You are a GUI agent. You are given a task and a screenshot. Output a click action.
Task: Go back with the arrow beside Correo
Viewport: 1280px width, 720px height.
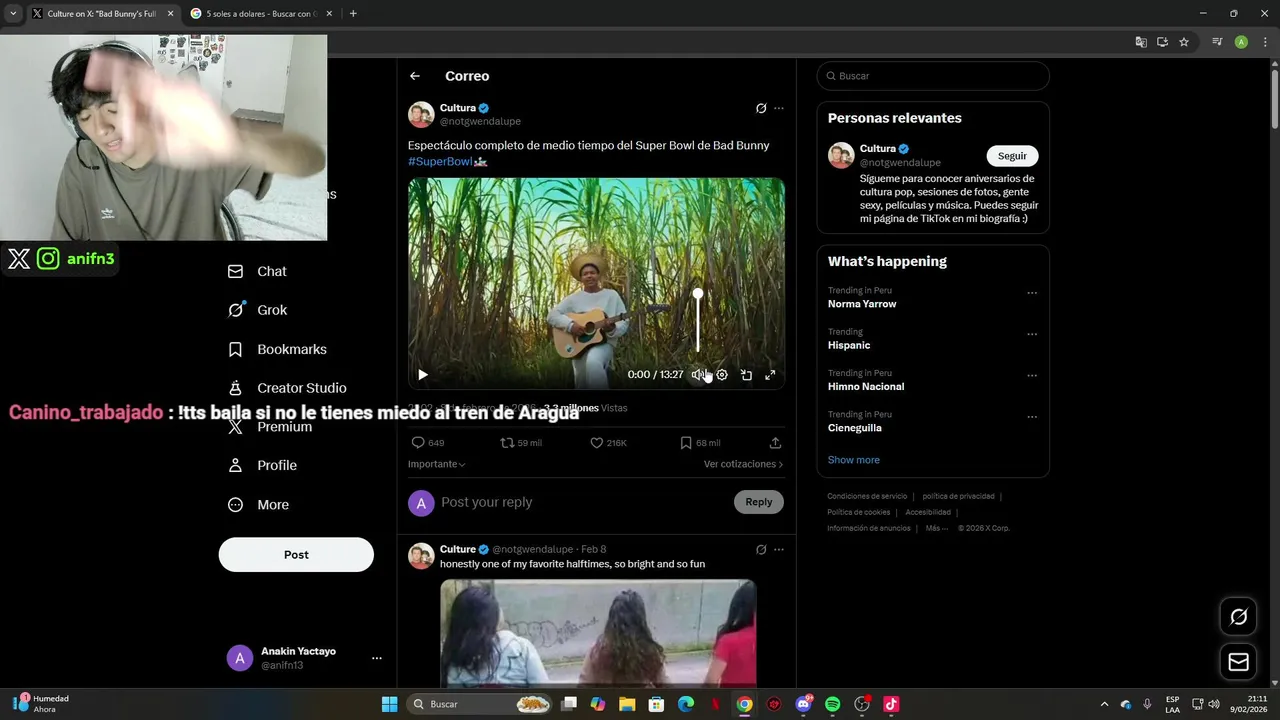(x=415, y=76)
